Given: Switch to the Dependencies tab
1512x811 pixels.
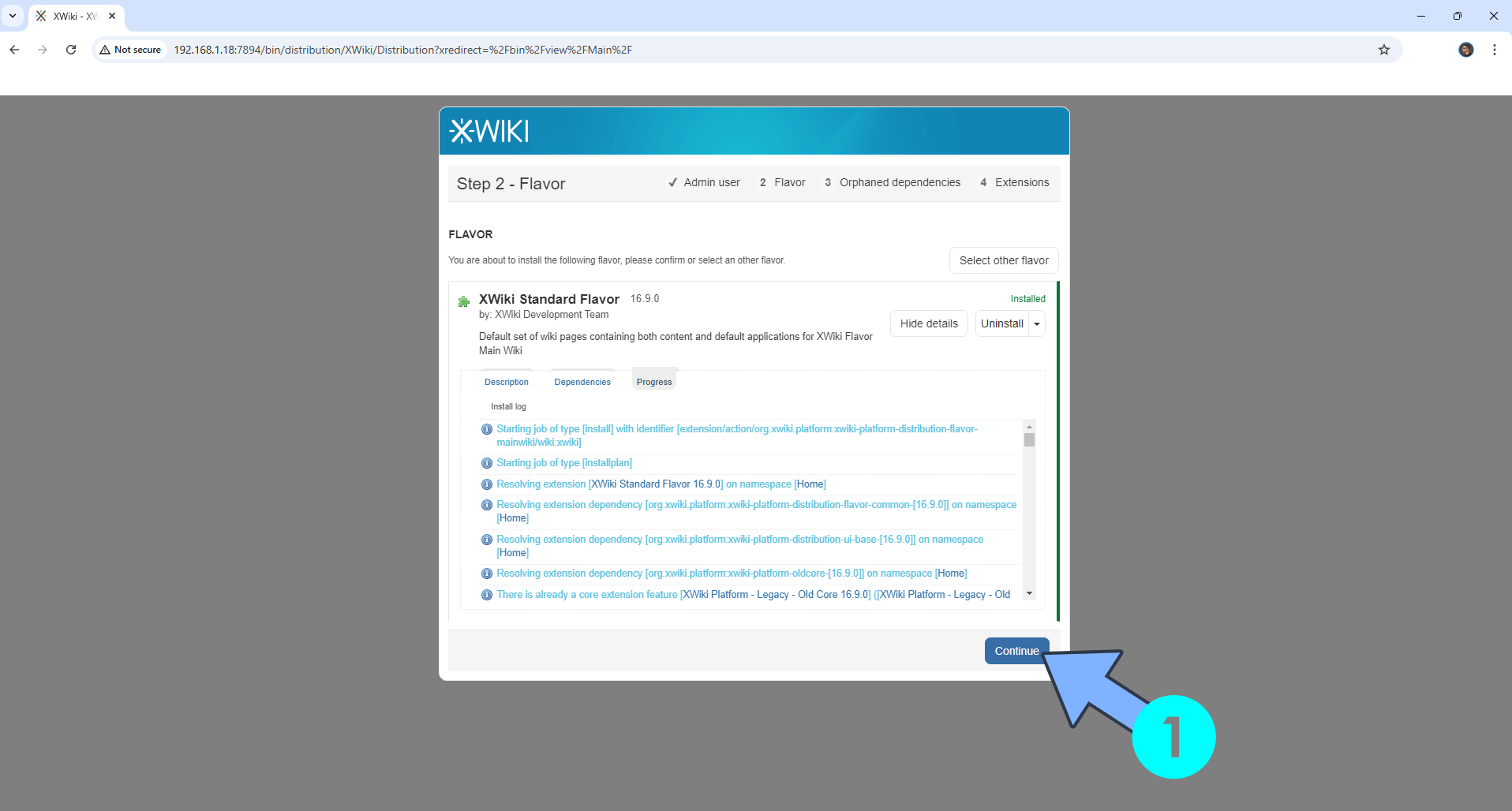Looking at the screenshot, I should [x=582, y=382].
